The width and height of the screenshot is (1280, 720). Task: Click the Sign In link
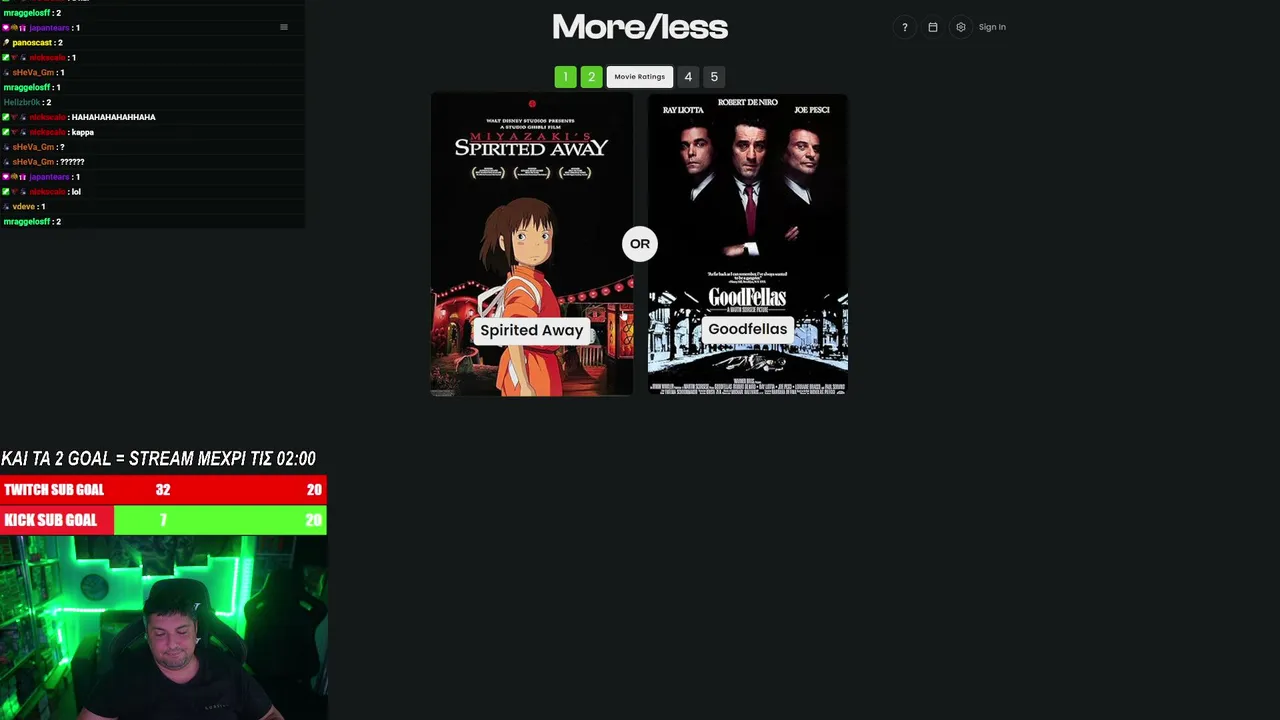(992, 27)
